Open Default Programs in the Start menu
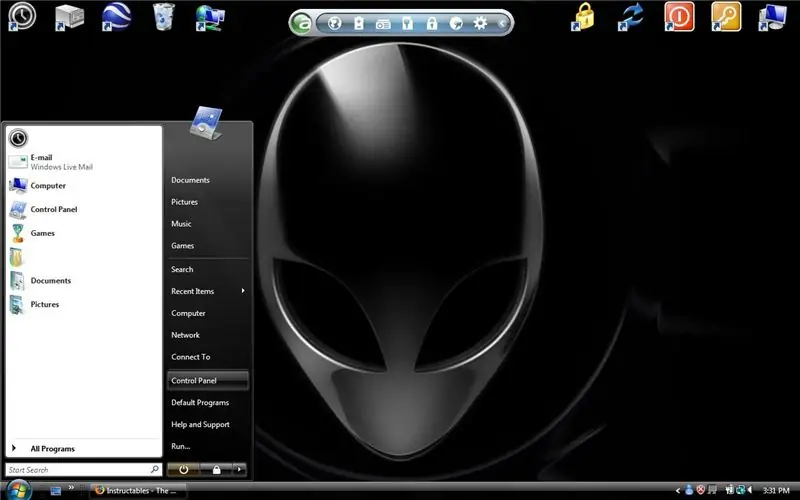Image resolution: width=800 pixels, height=500 pixels. (208, 403)
